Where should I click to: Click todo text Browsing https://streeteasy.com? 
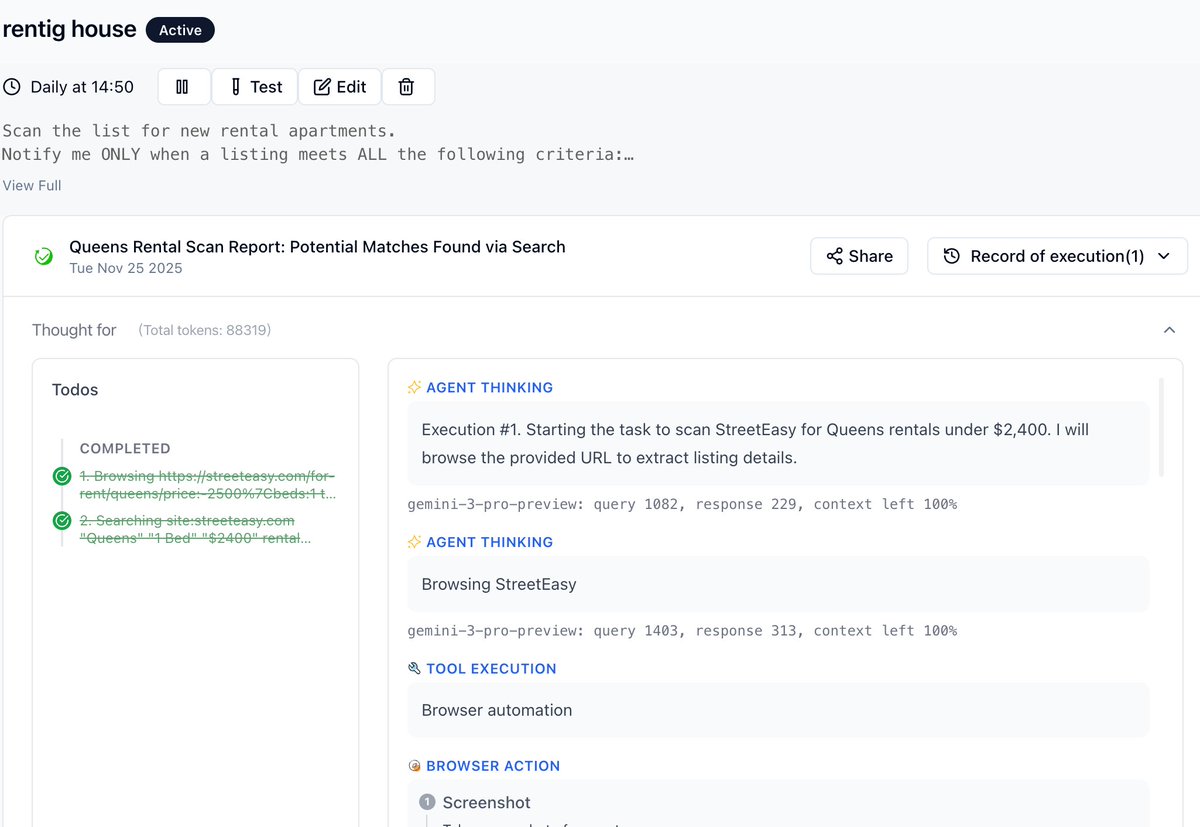pos(208,485)
